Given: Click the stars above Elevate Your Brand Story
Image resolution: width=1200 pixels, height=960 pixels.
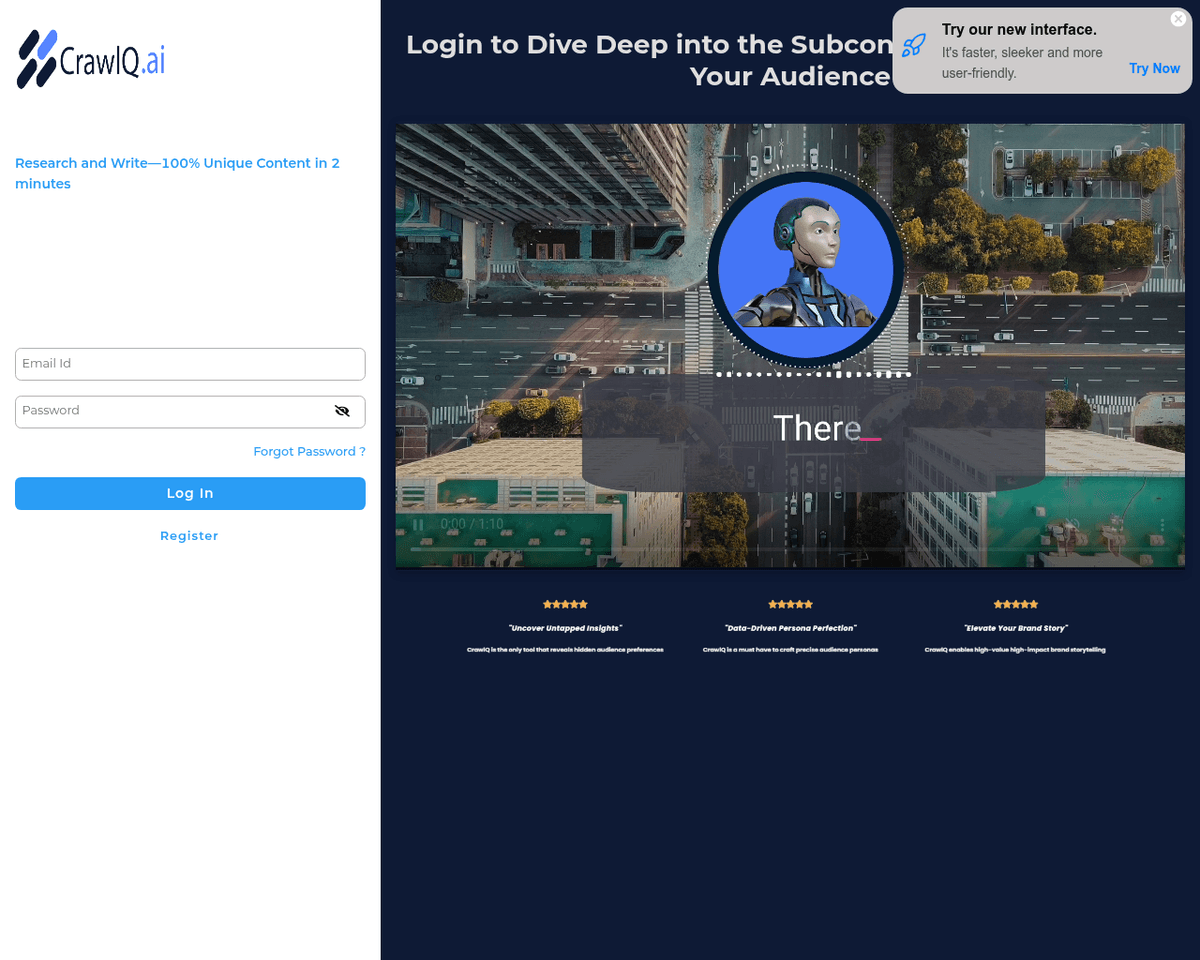Looking at the screenshot, I should tap(1015, 604).
